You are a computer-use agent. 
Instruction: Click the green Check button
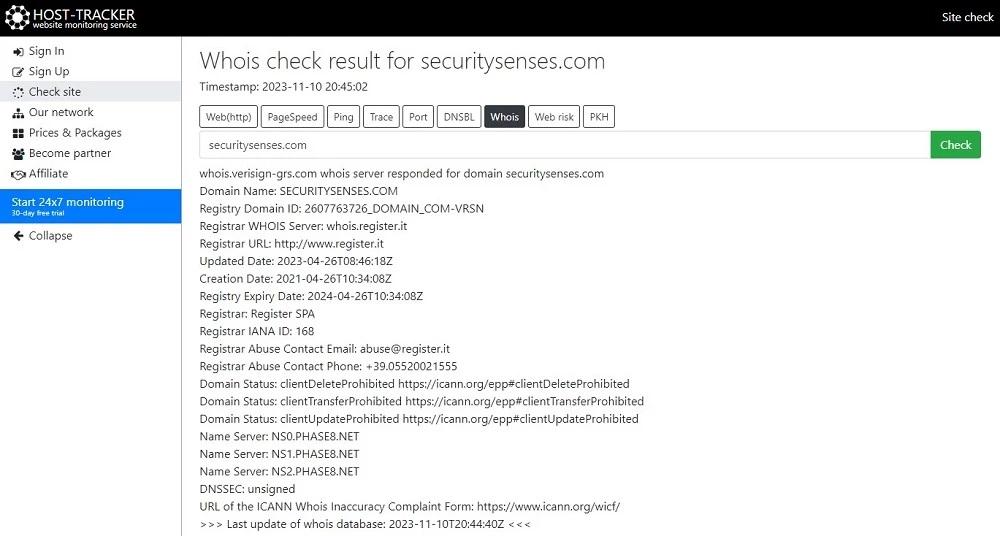pyautogui.click(x=955, y=145)
